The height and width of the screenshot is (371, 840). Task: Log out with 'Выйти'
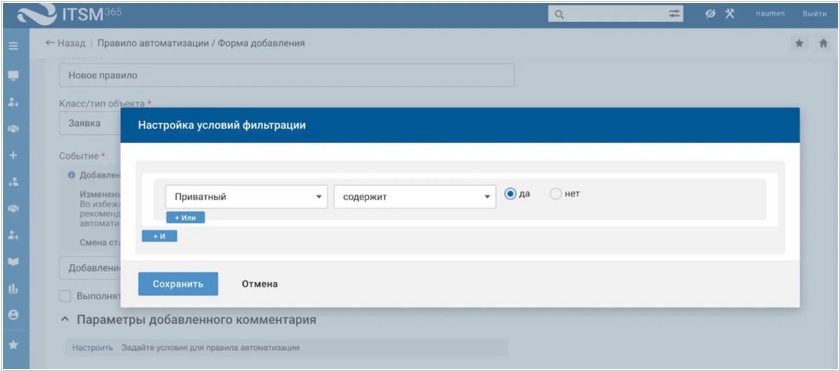[x=814, y=14]
